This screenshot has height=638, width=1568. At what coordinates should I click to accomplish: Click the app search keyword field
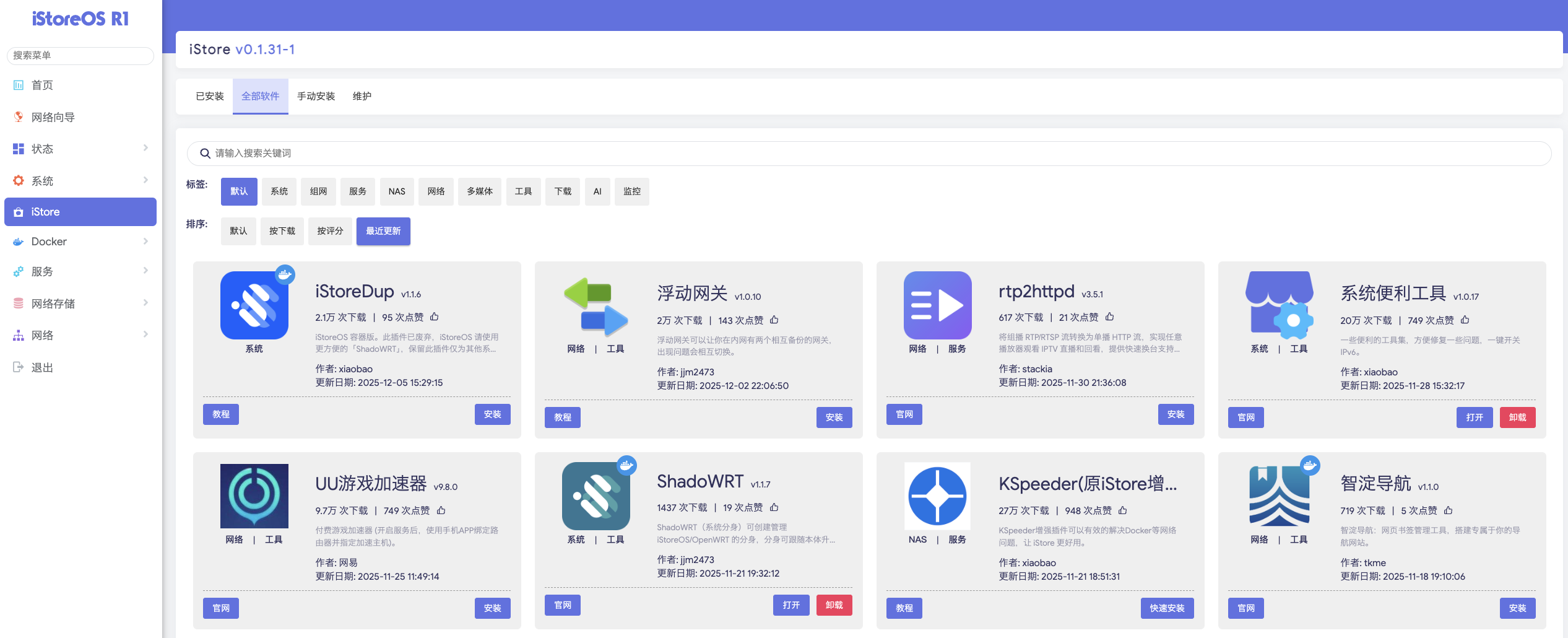[x=867, y=153]
